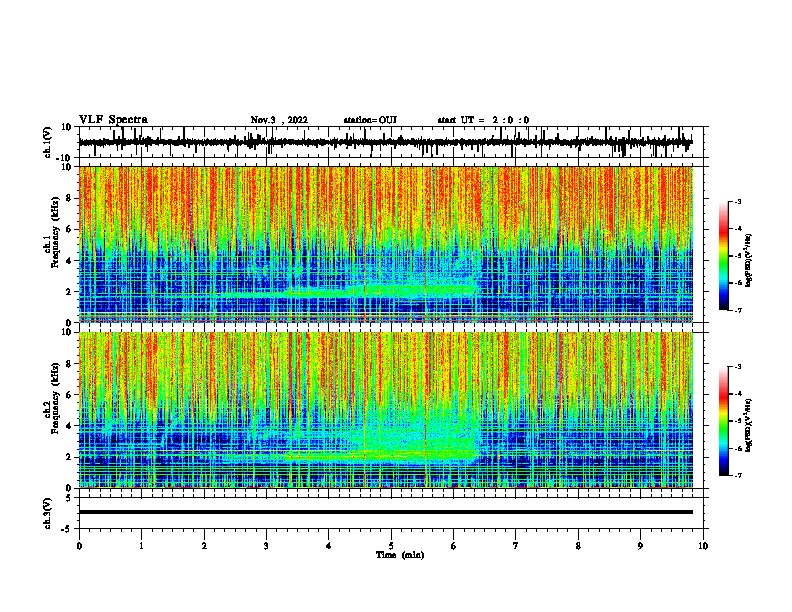
Task: Click the "ch.3(V)" axis label
Action: tap(48, 513)
